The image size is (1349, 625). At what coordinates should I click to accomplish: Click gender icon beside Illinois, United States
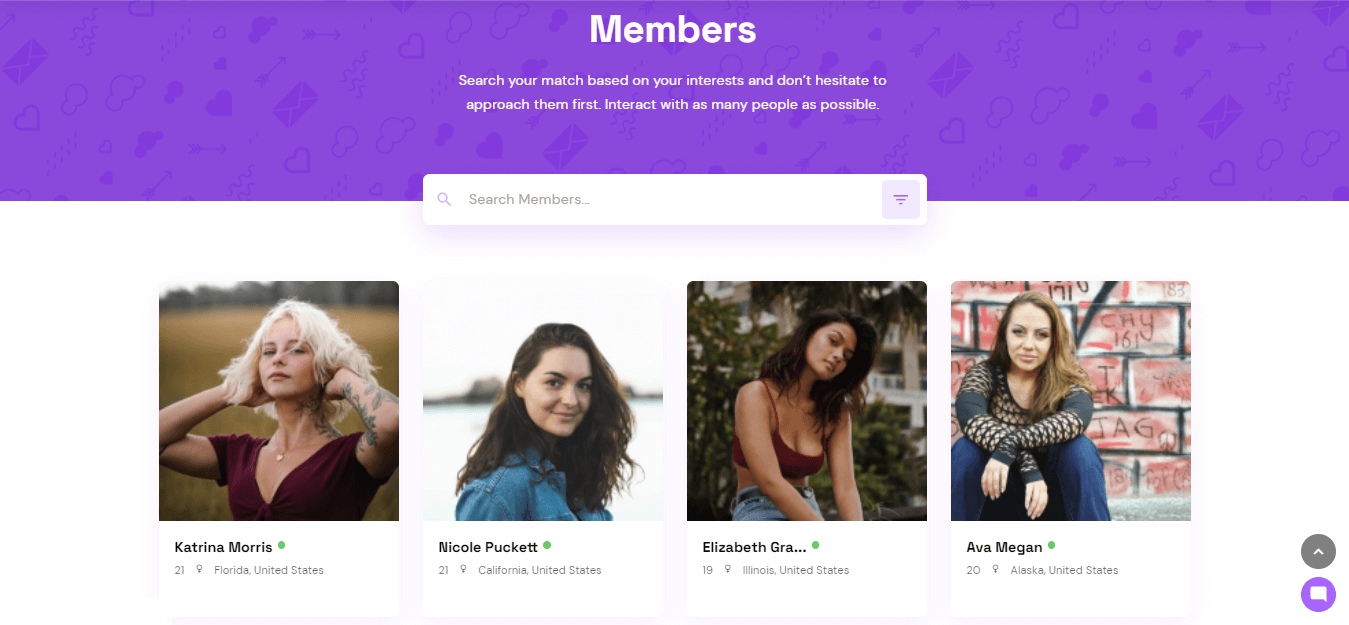(727, 570)
